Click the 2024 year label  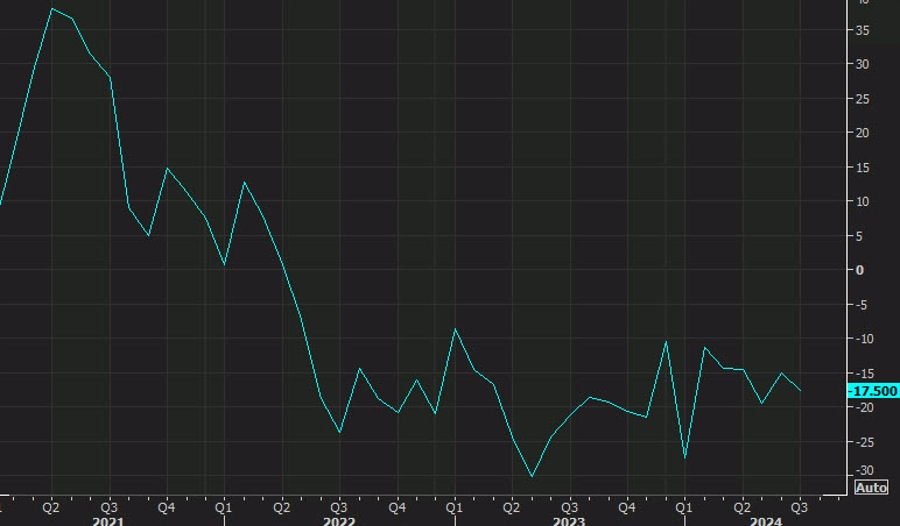pyautogui.click(x=766, y=521)
